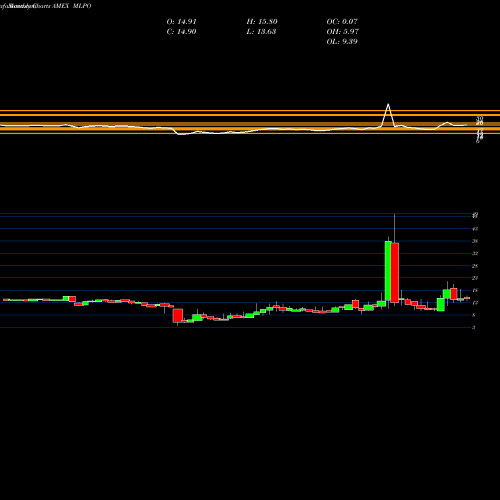Click the low price value L: 13.63

pyautogui.click(x=261, y=32)
